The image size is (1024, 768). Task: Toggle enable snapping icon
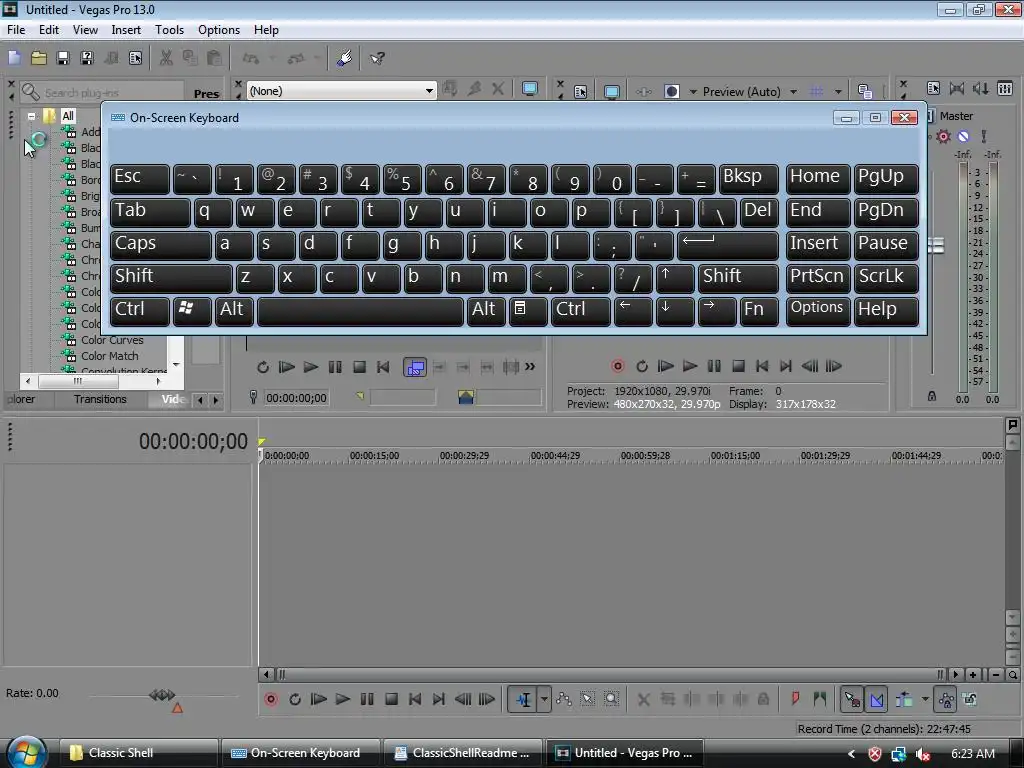click(852, 699)
